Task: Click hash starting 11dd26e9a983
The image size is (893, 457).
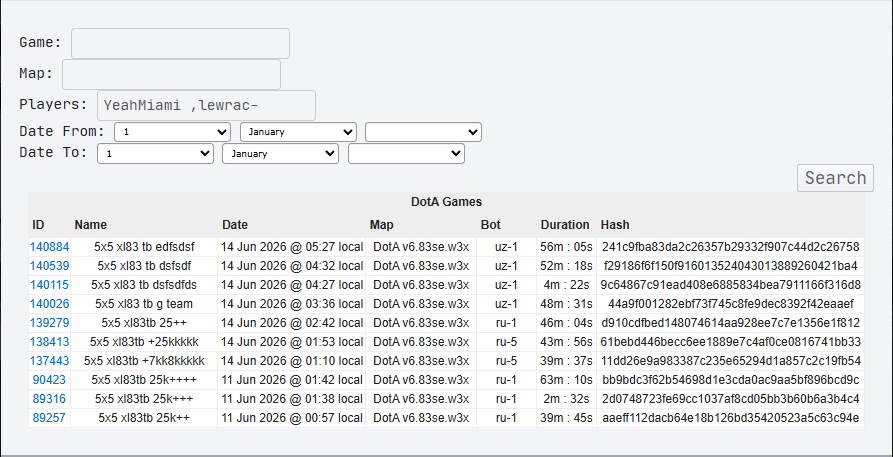Action: [731, 361]
